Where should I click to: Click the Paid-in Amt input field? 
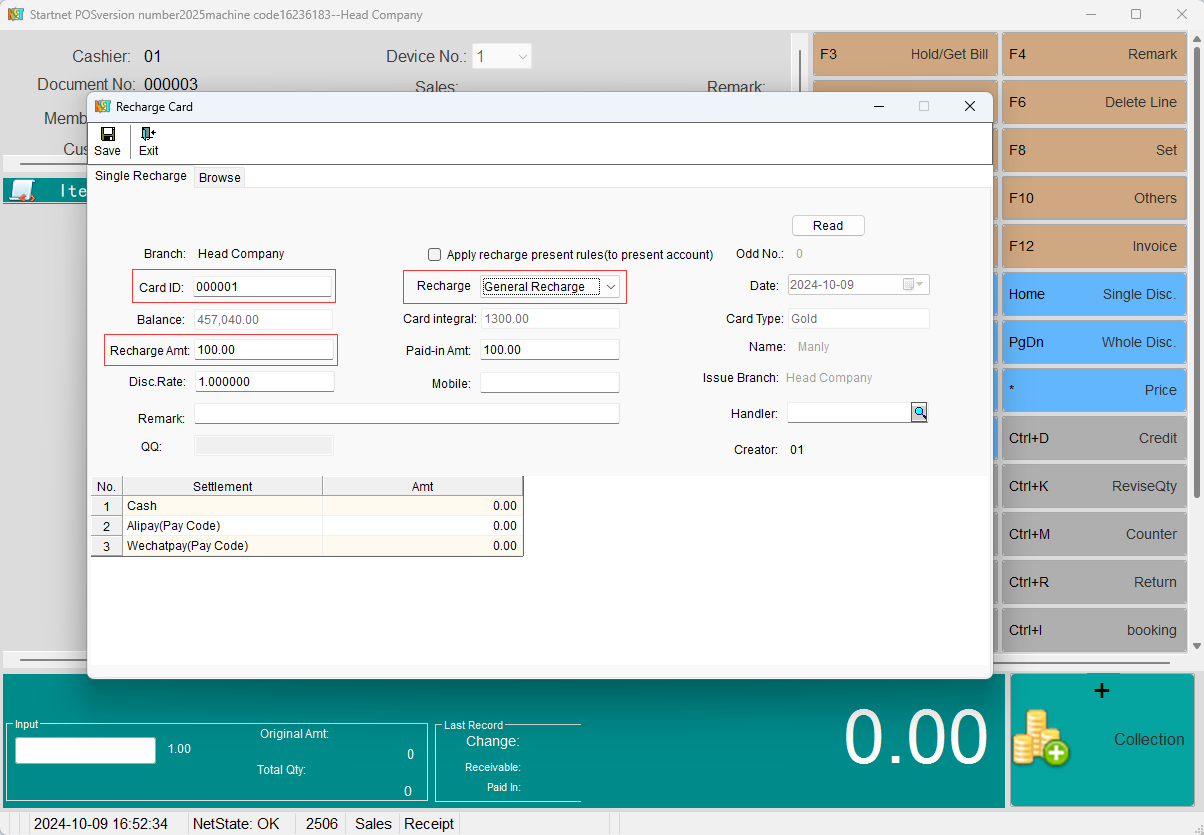(550, 350)
